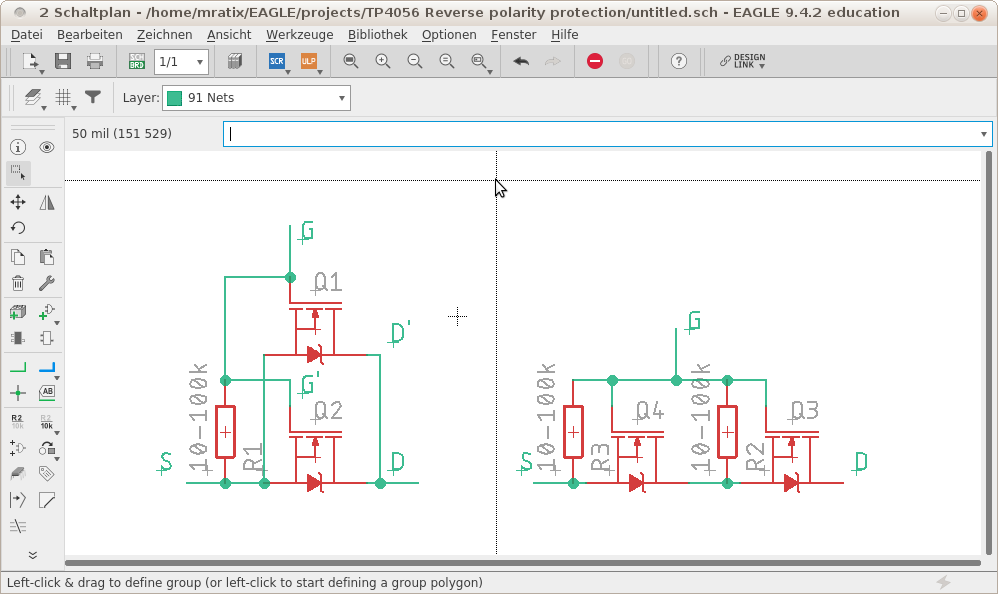Print the schematic using the printer icon
This screenshot has height=594, width=998.
coord(95,61)
